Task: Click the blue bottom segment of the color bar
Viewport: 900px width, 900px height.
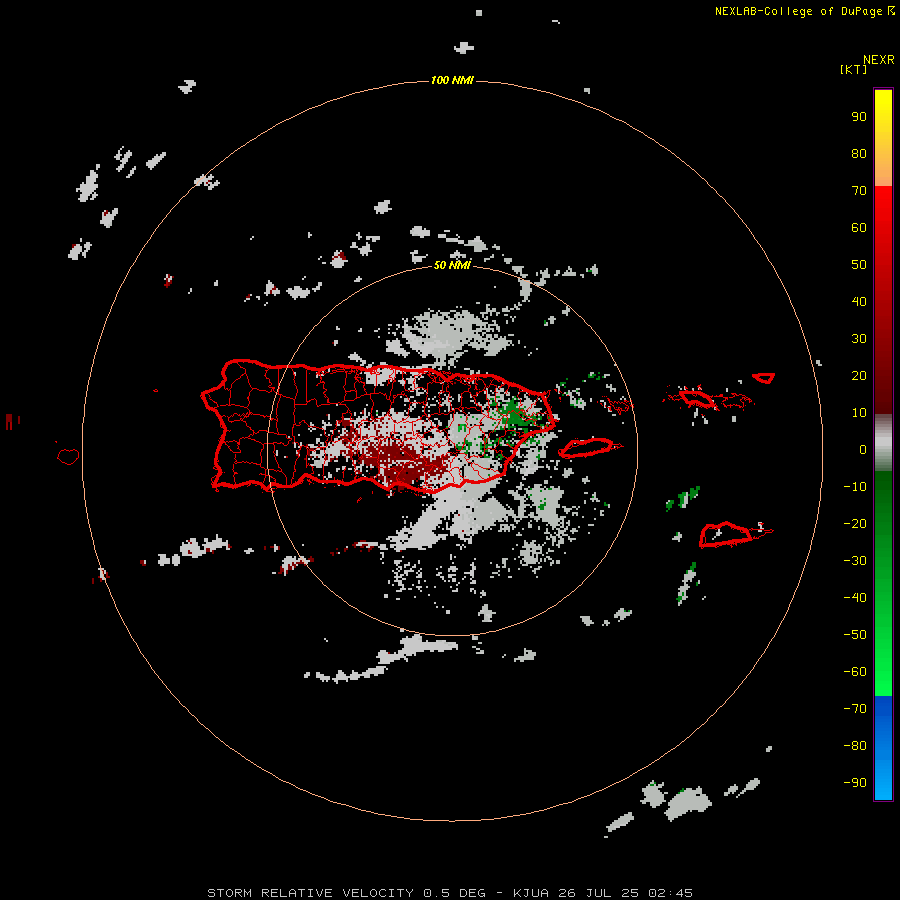Action: point(883,748)
